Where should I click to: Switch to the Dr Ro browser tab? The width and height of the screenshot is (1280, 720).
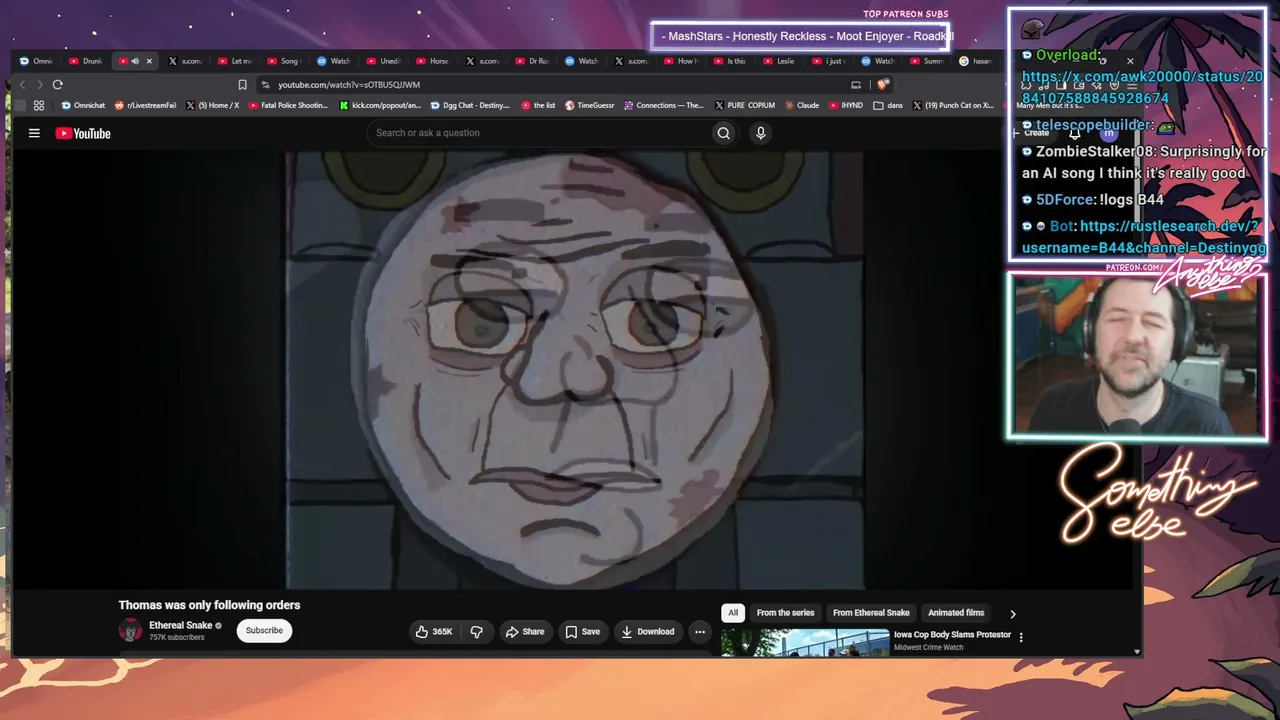pos(534,61)
